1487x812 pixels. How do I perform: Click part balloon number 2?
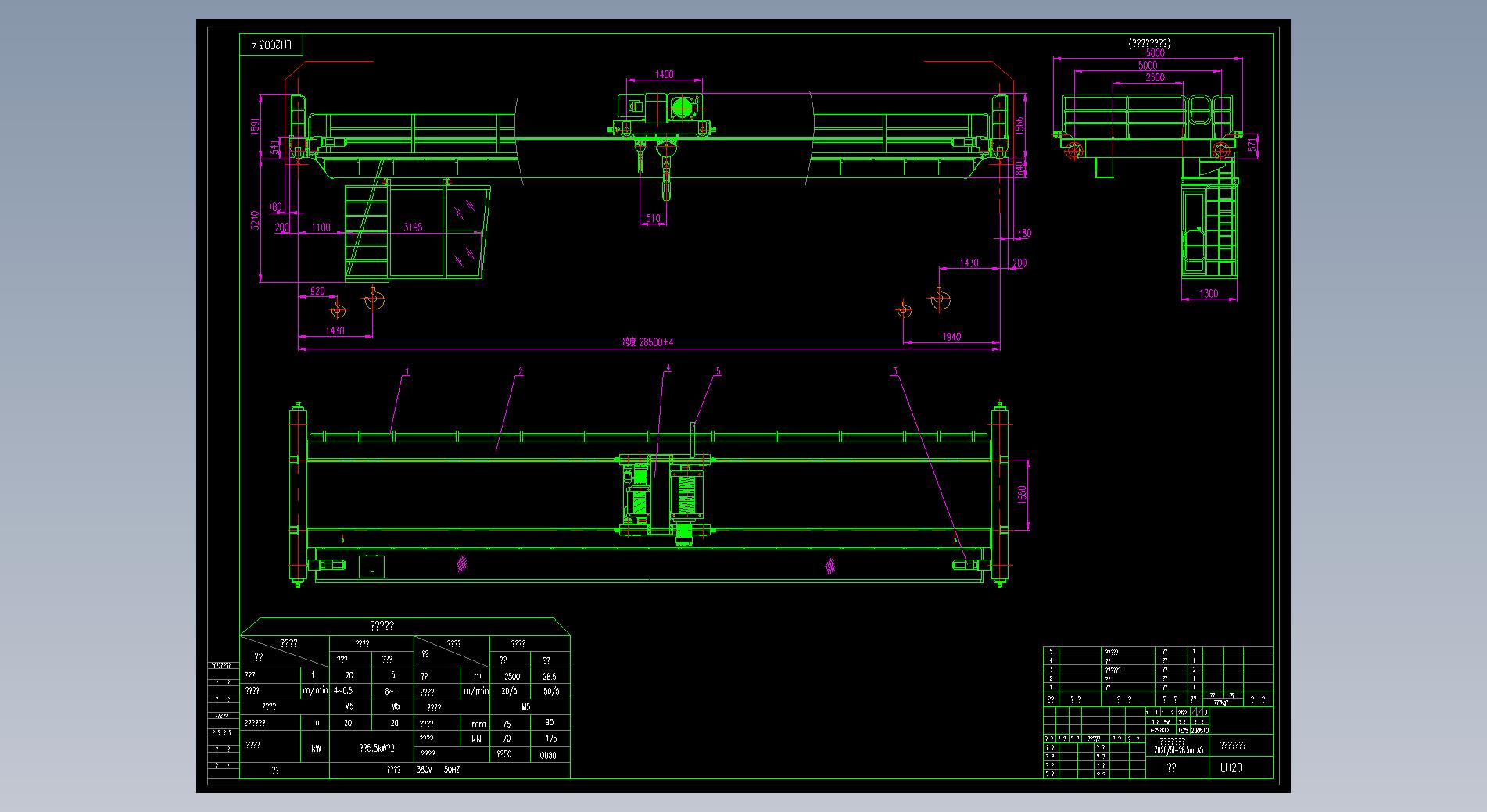(x=520, y=372)
